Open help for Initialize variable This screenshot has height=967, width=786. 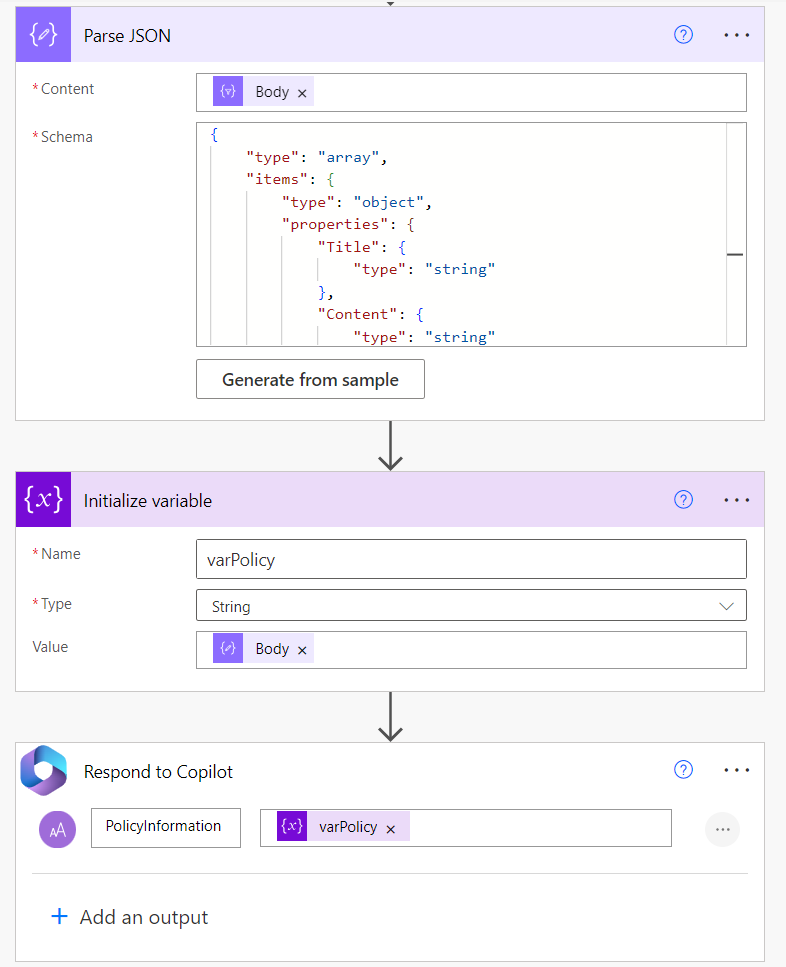[x=683, y=500]
